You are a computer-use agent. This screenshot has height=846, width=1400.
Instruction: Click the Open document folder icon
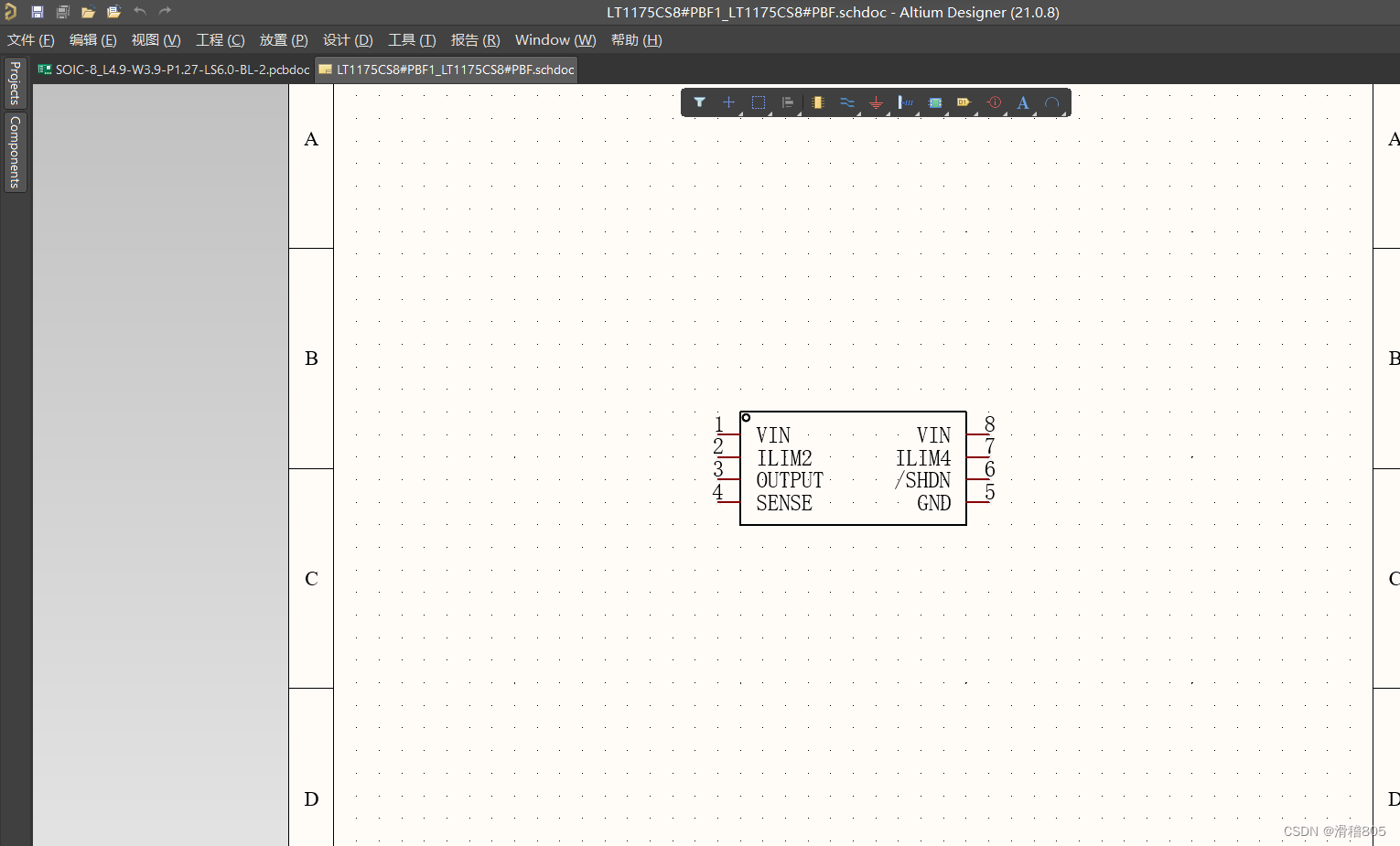[x=88, y=12]
